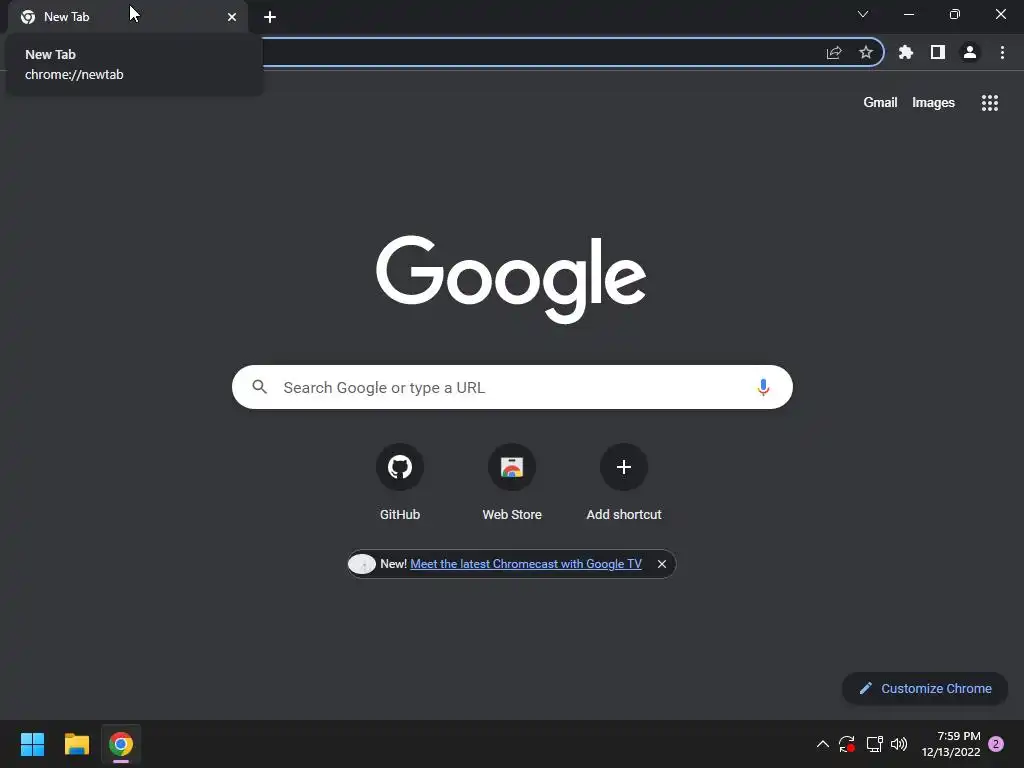The image size is (1024, 768).
Task: Open the volume control in the tray
Action: pos(899,744)
